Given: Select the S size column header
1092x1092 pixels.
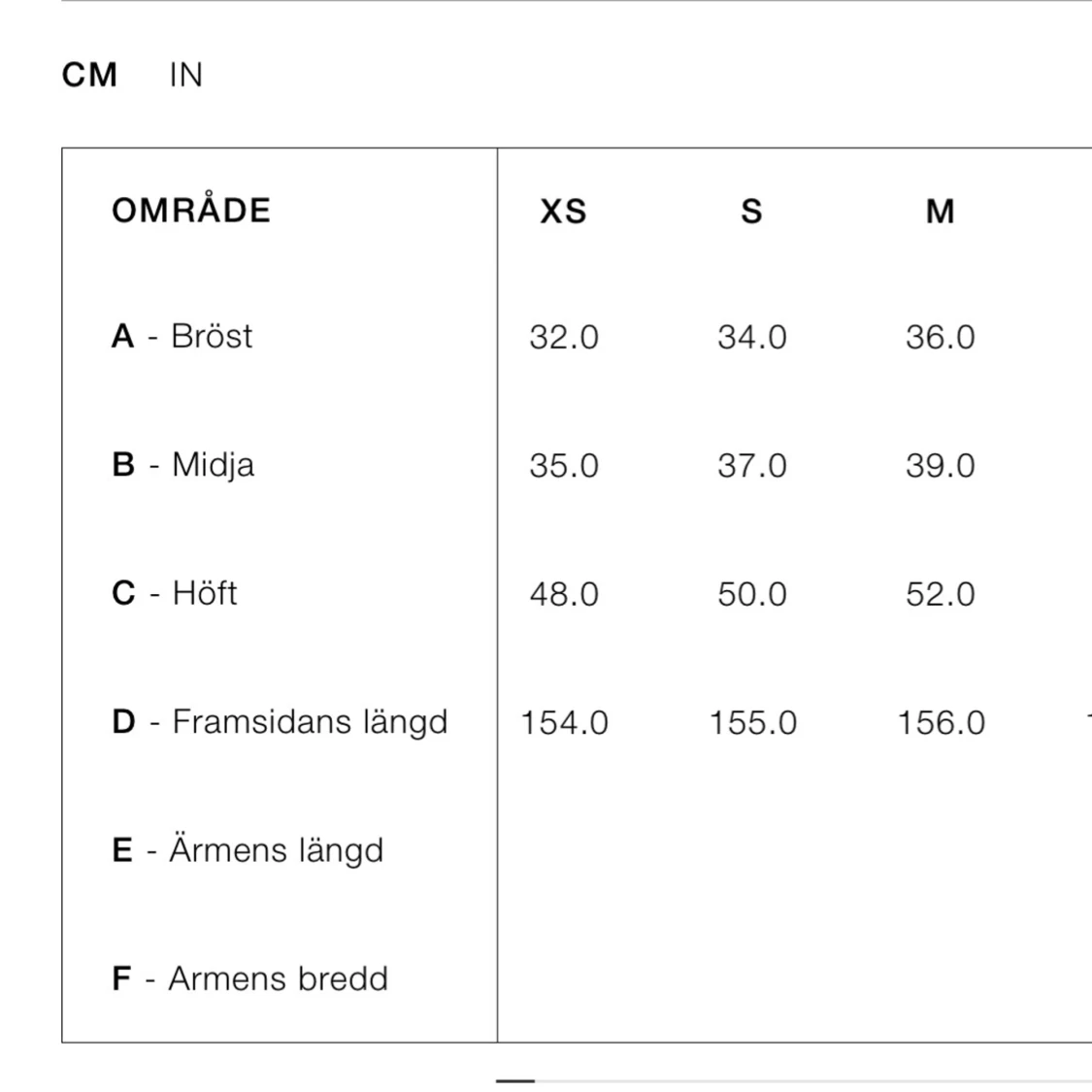Looking at the screenshot, I should coord(751,212).
